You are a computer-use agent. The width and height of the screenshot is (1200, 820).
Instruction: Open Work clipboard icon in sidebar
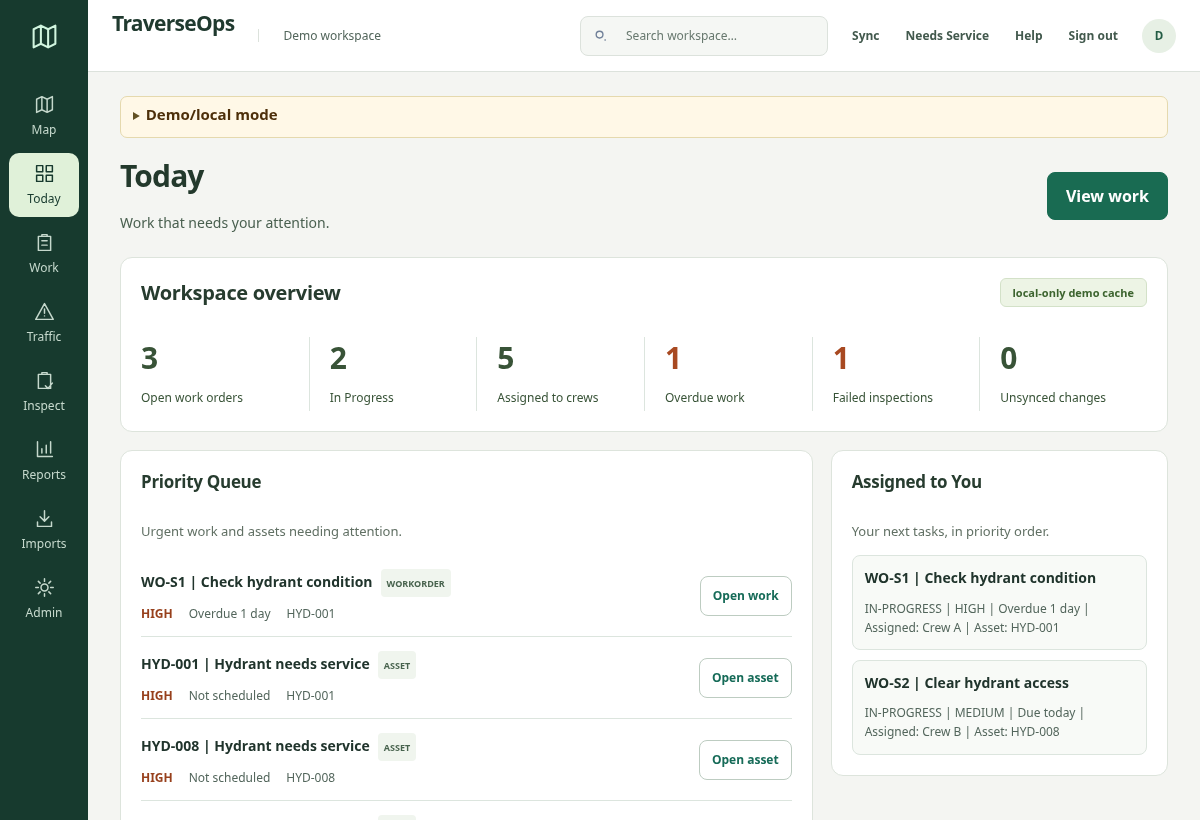point(44,242)
